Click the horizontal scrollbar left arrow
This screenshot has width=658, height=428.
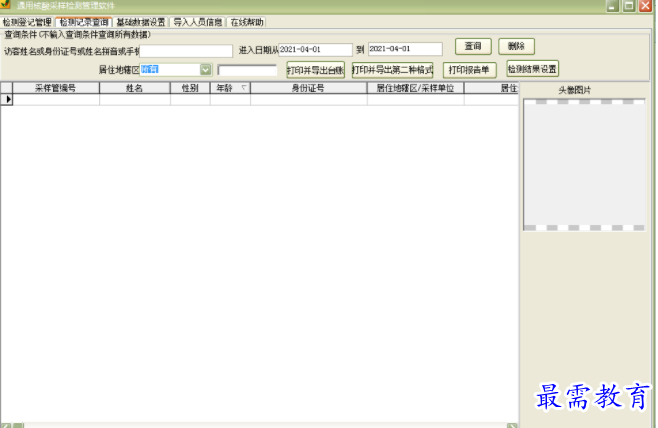click(5, 425)
